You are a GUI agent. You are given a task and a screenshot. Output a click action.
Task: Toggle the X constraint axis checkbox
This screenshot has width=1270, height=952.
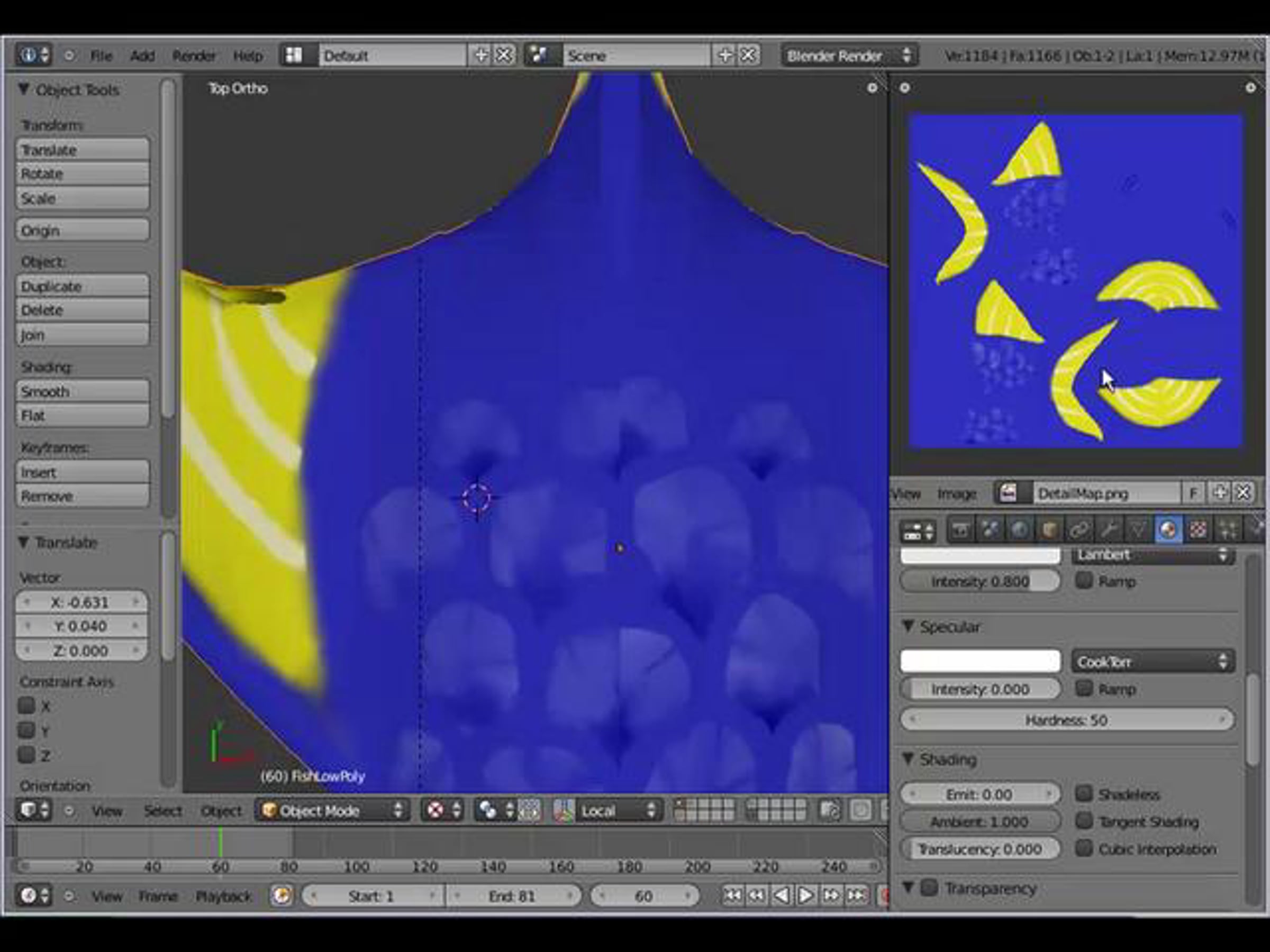coord(26,706)
